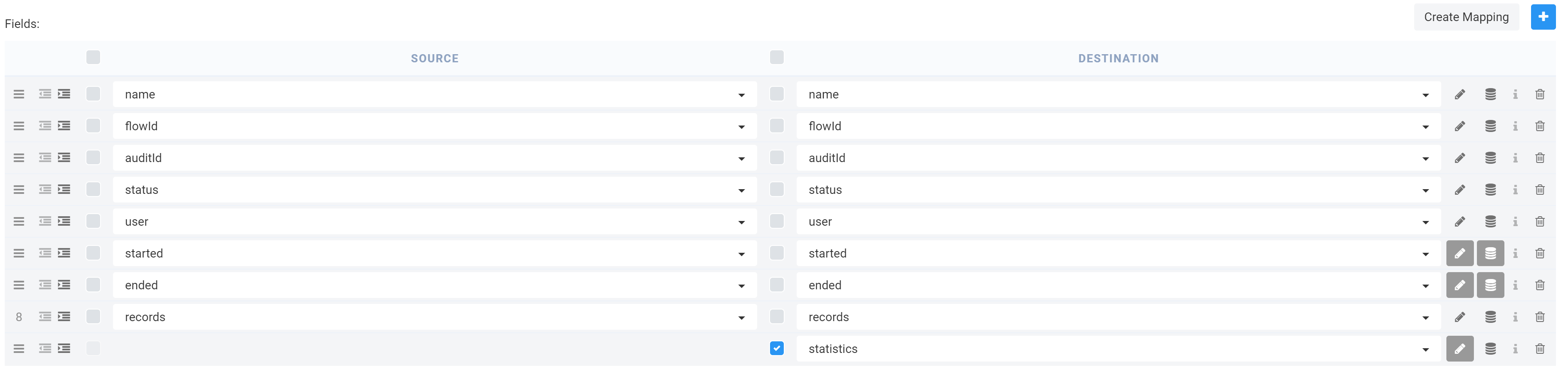The image size is (1568, 371).
Task: Outdent the started row with outdent icon
Action: tap(45, 253)
